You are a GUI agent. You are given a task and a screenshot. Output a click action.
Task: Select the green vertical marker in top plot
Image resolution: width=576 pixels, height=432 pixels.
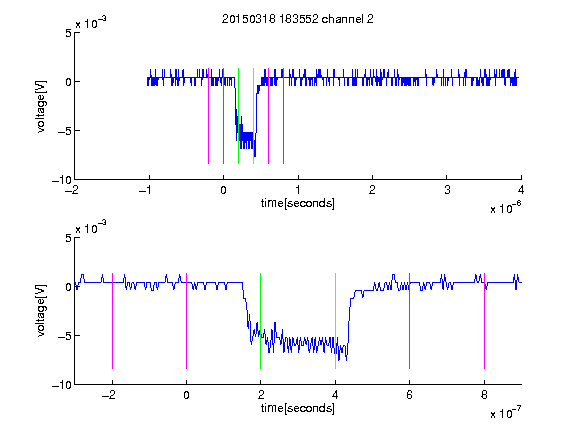[238, 116]
